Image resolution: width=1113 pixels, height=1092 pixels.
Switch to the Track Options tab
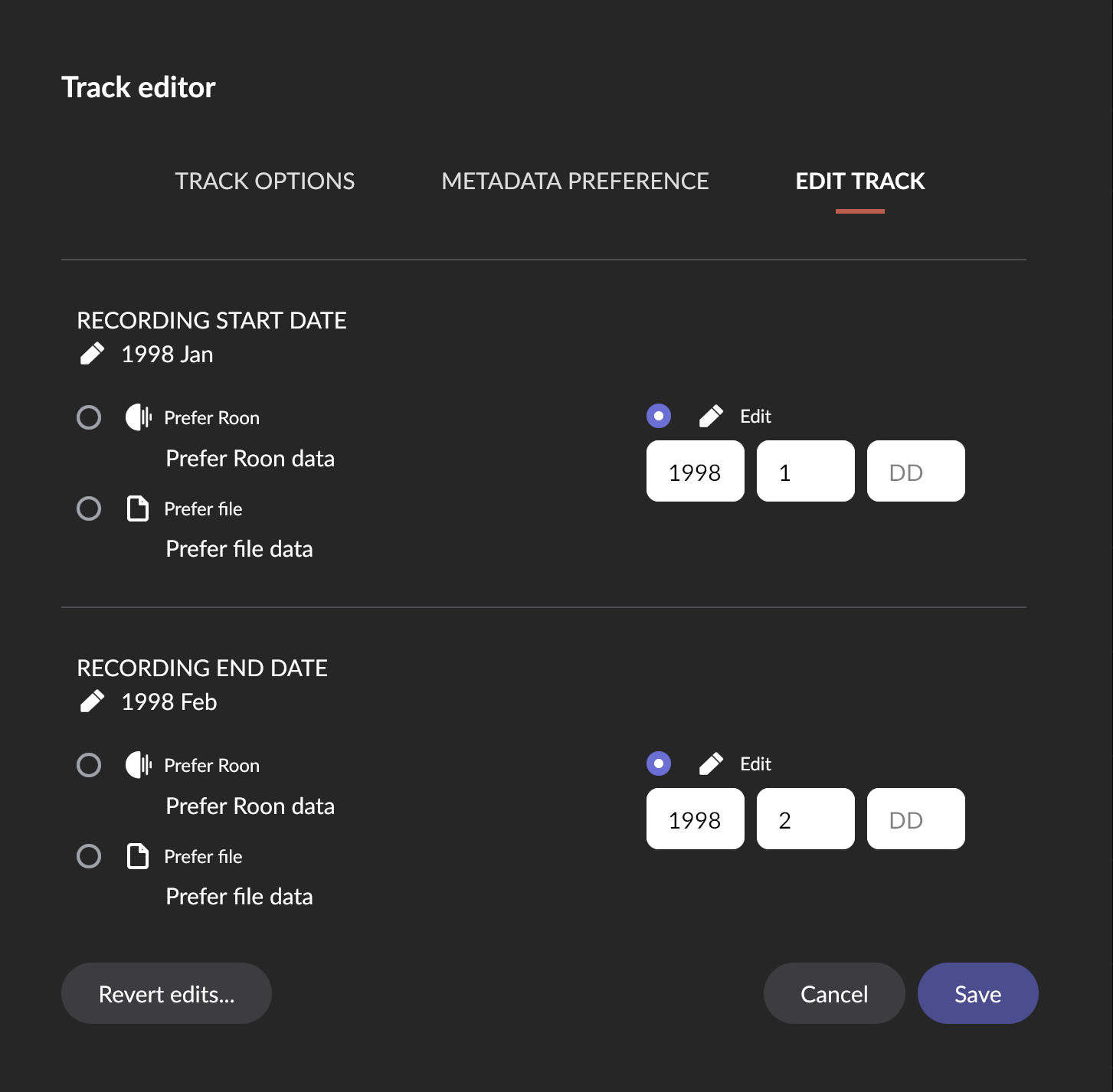[x=264, y=181]
